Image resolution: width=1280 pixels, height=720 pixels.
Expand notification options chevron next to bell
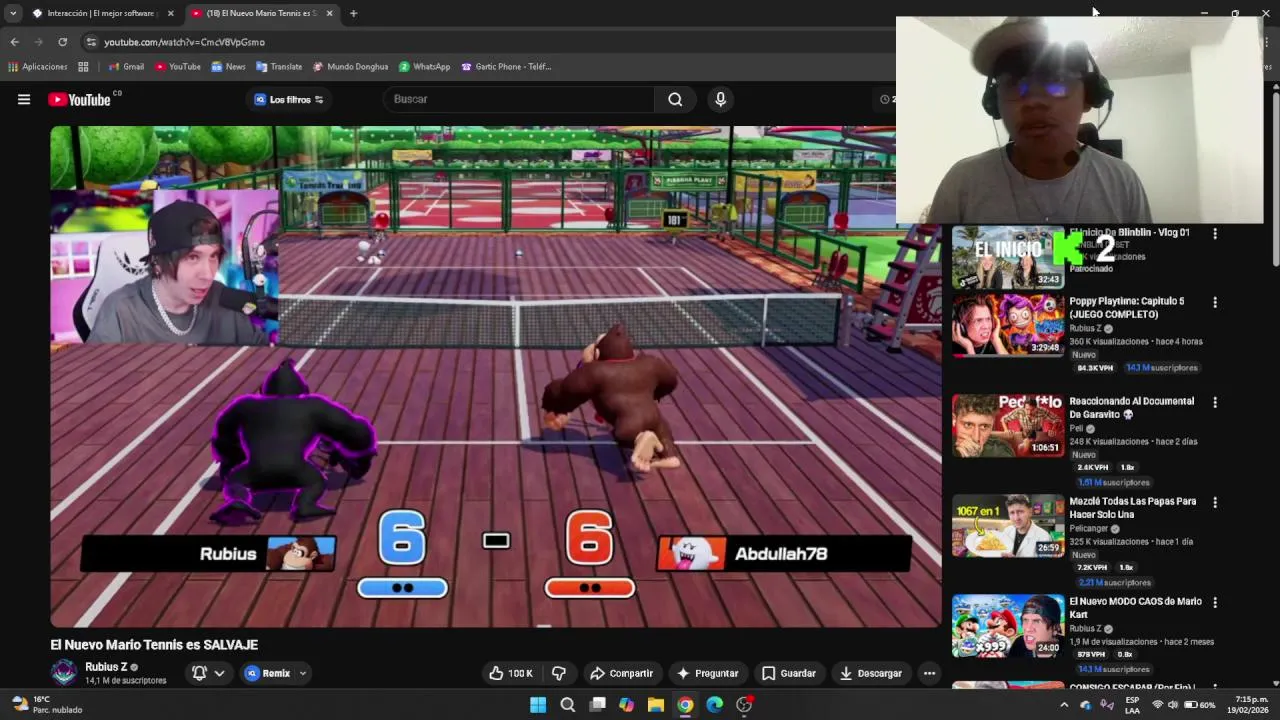[x=219, y=673]
